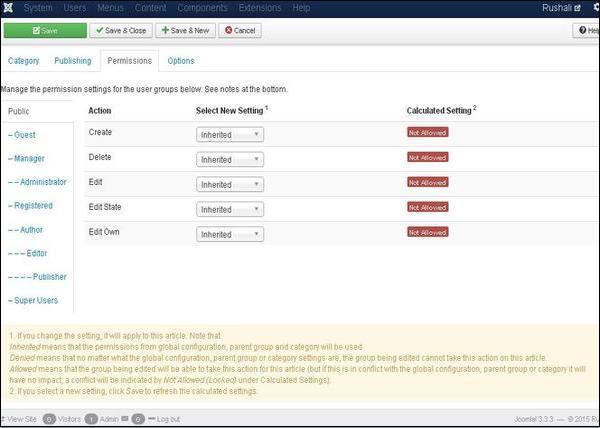Screen dimensions: 600x428
Task: Switch to the Publishing tab
Action: (x=73, y=61)
